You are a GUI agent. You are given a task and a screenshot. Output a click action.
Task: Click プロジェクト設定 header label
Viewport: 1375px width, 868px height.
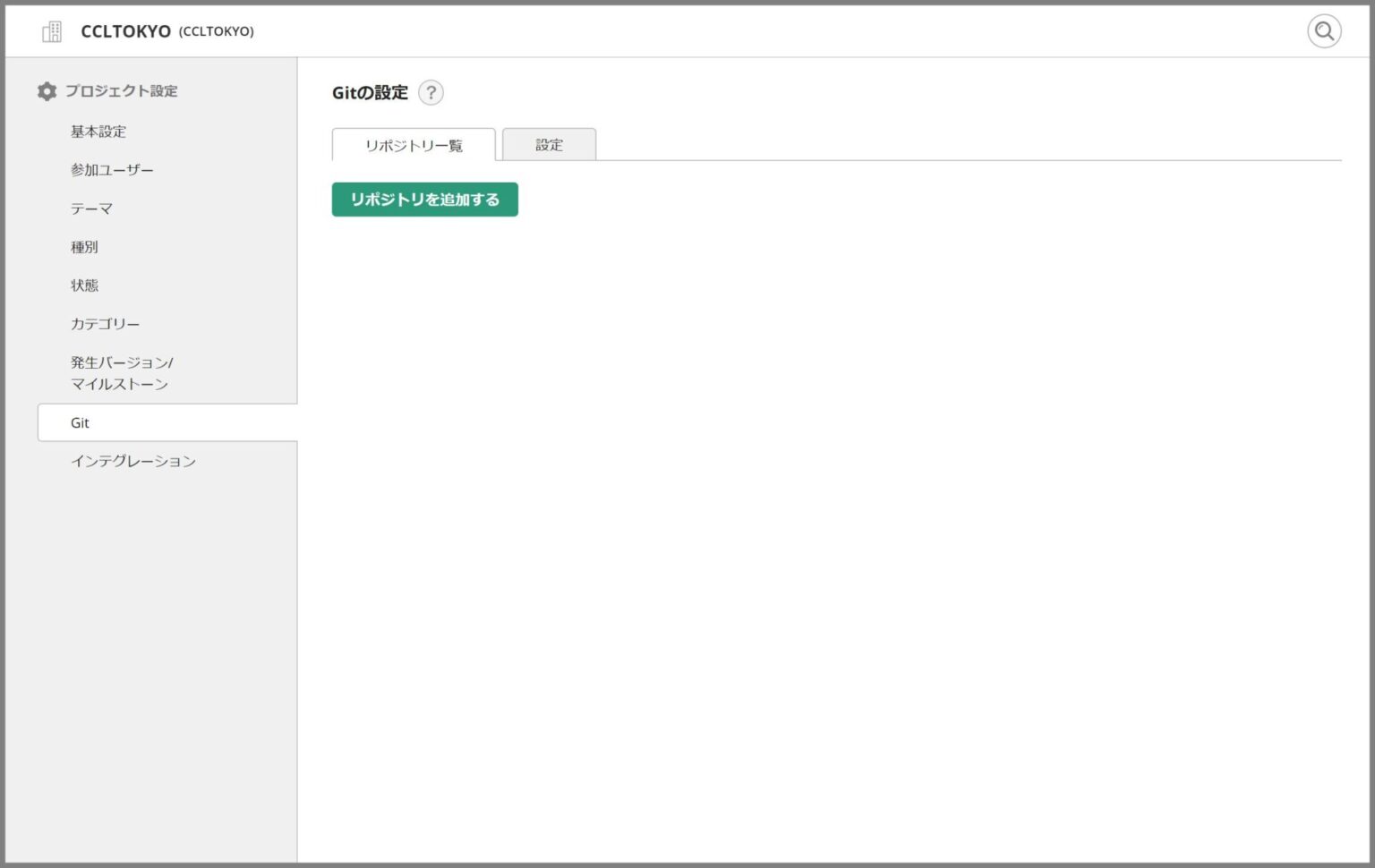pyautogui.click(x=121, y=90)
